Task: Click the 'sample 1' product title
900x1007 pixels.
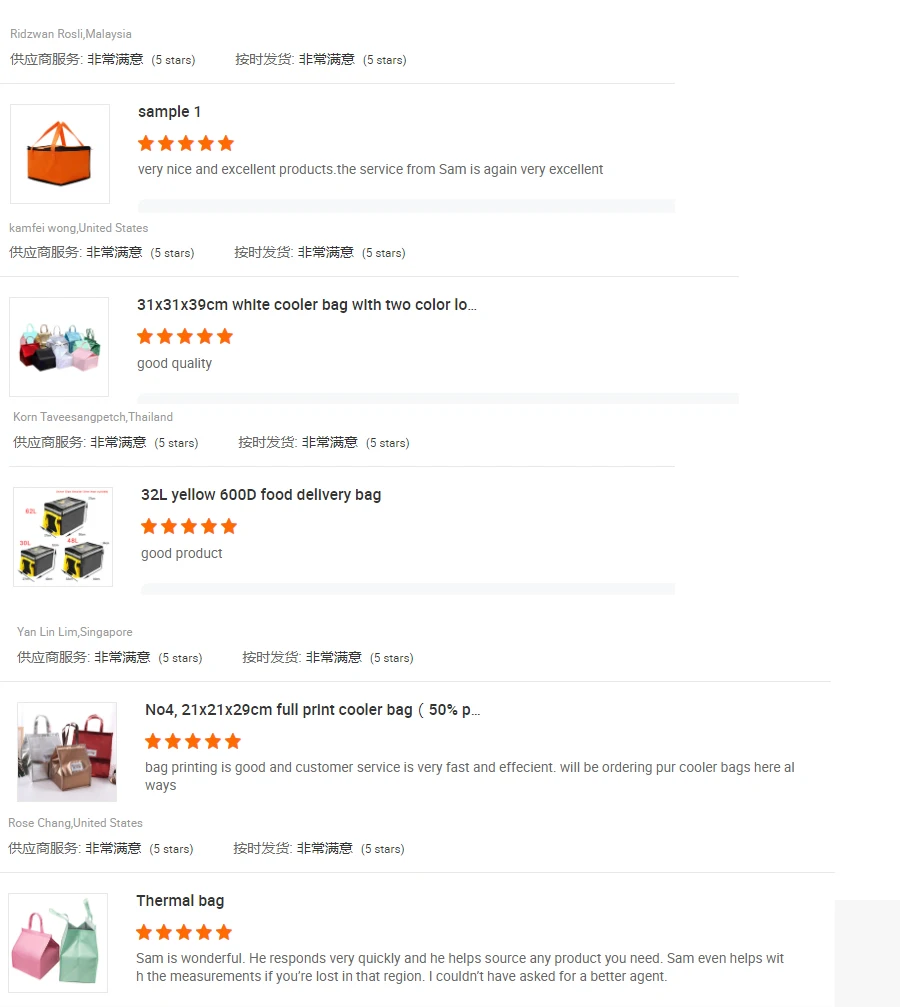Action: 170,112
